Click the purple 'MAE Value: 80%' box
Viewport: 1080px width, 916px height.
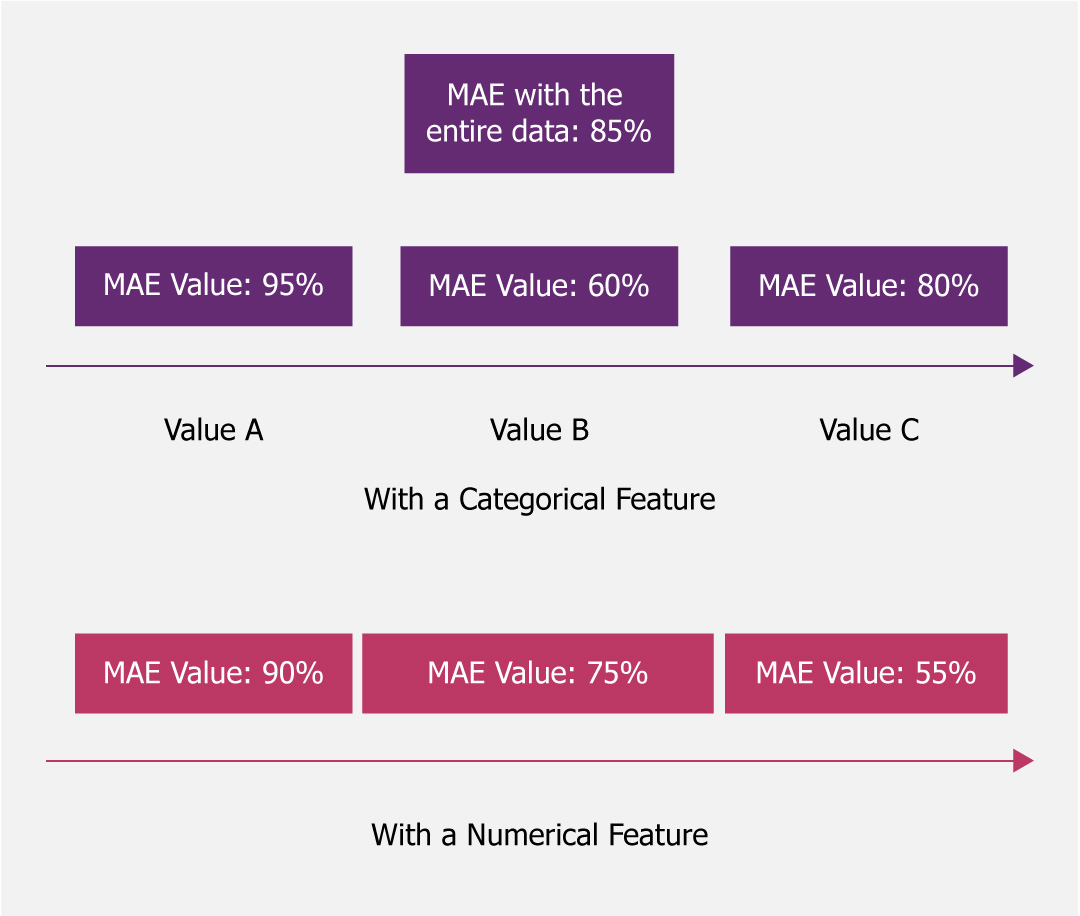pyautogui.click(x=868, y=286)
